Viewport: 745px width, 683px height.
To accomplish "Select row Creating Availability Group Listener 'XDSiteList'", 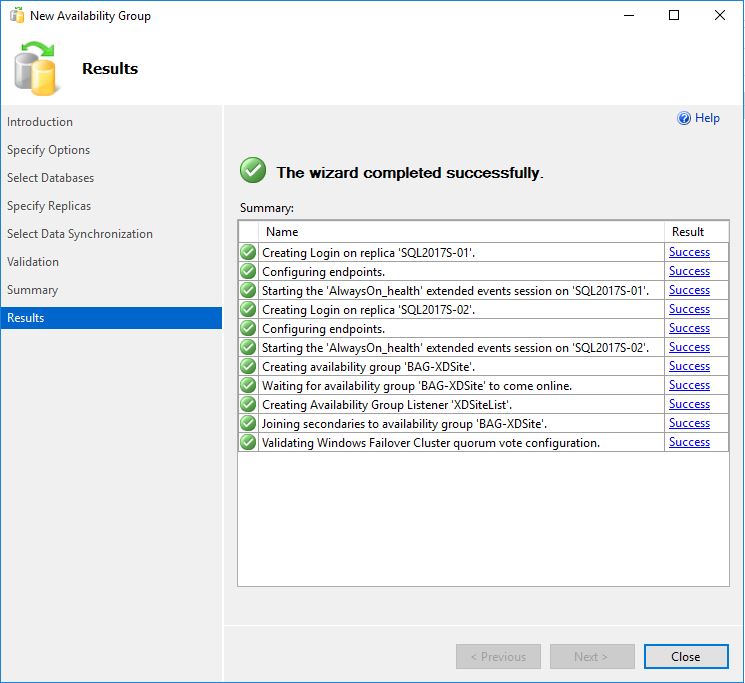I will (387, 405).
